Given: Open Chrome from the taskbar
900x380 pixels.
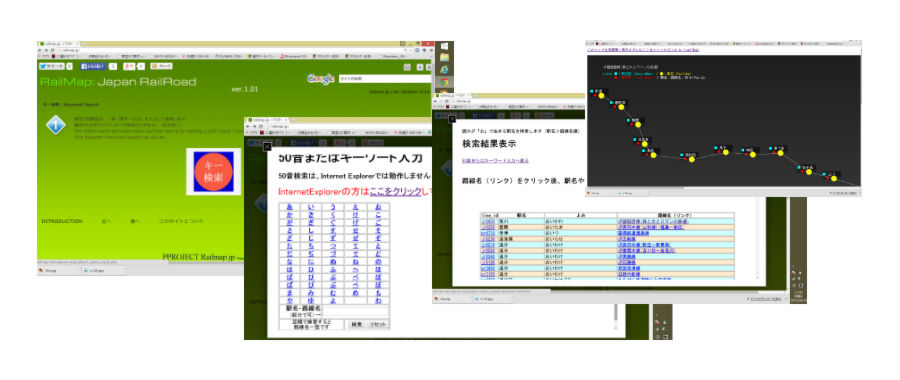Looking at the screenshot, I should (444, 82).
